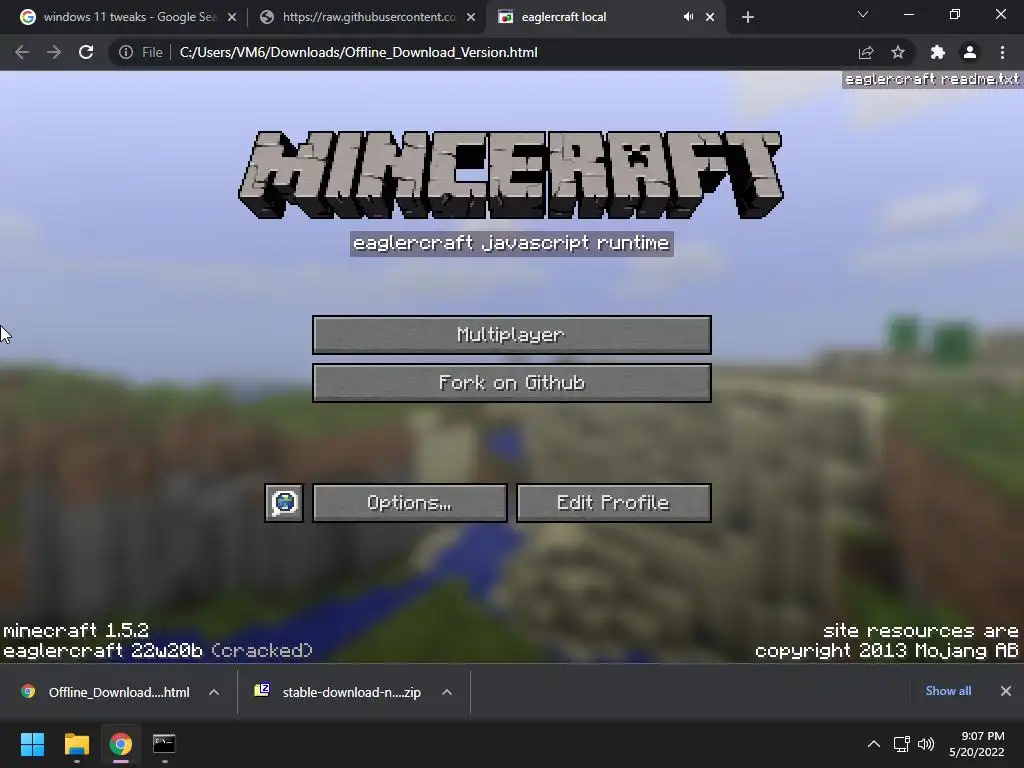Open a new browser tab

[748, 17]
